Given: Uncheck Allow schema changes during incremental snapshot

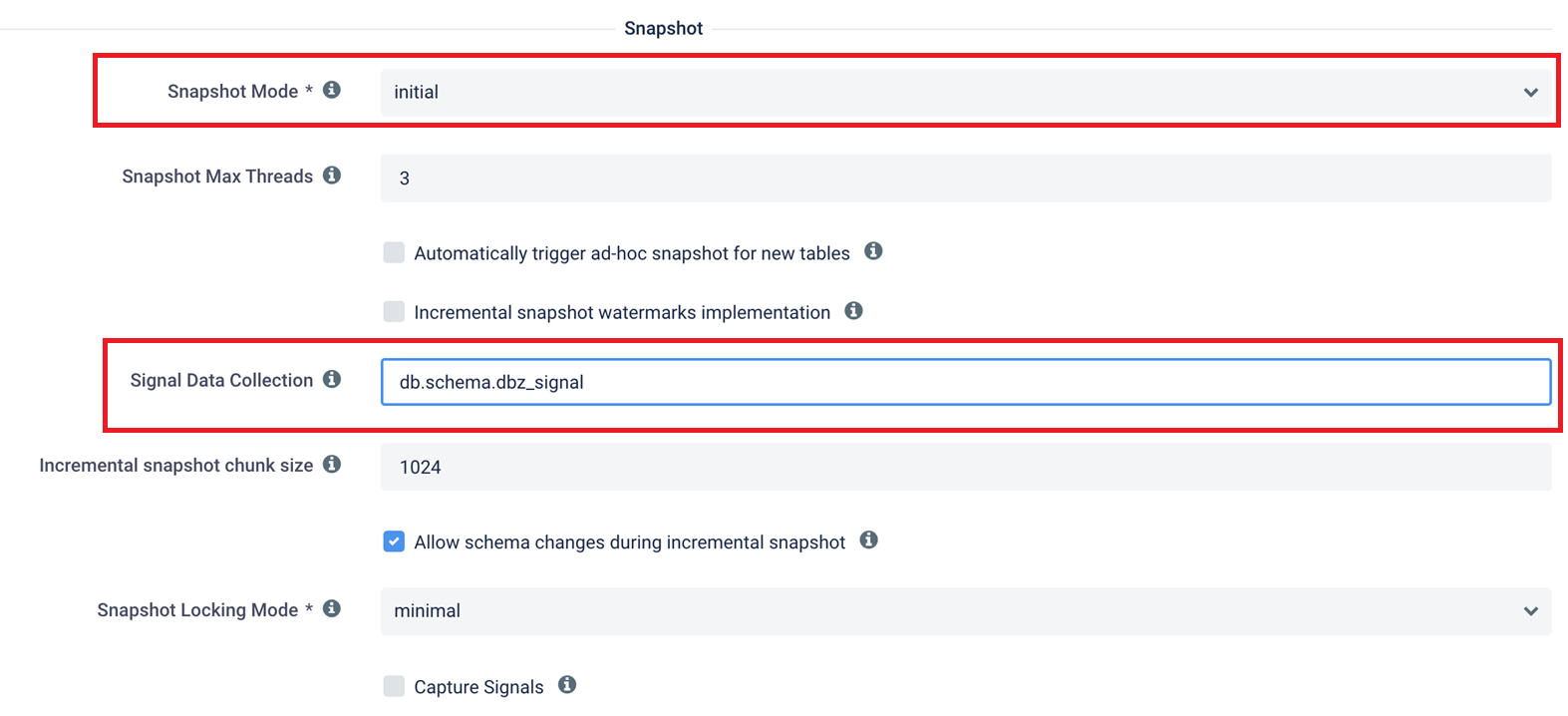Looking at the screenshot, I should coord(394,541).
